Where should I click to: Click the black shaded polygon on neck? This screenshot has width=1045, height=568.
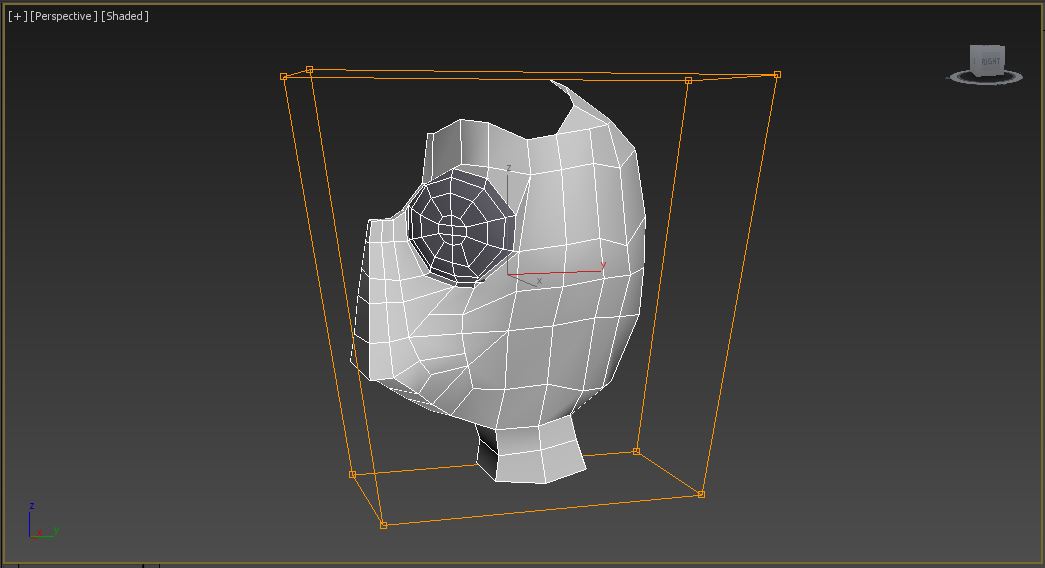[x=487, y=452]
